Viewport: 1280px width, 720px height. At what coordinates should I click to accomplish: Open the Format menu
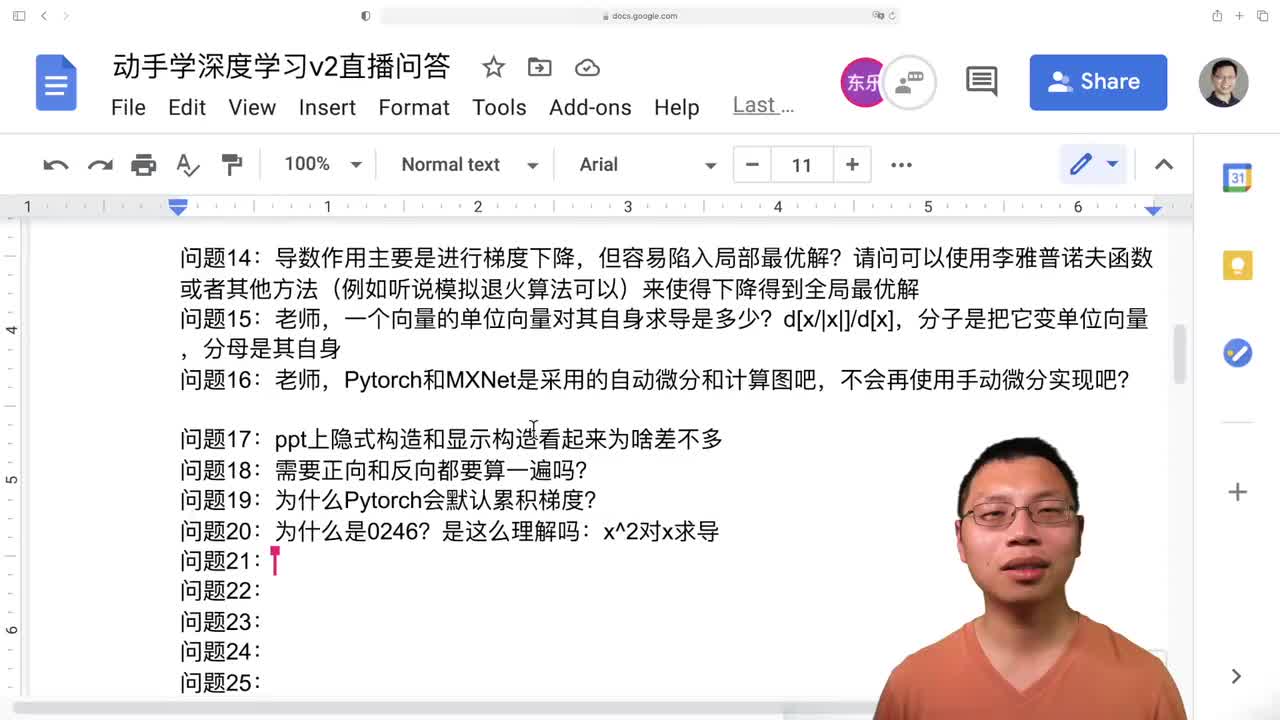(414, 107)
